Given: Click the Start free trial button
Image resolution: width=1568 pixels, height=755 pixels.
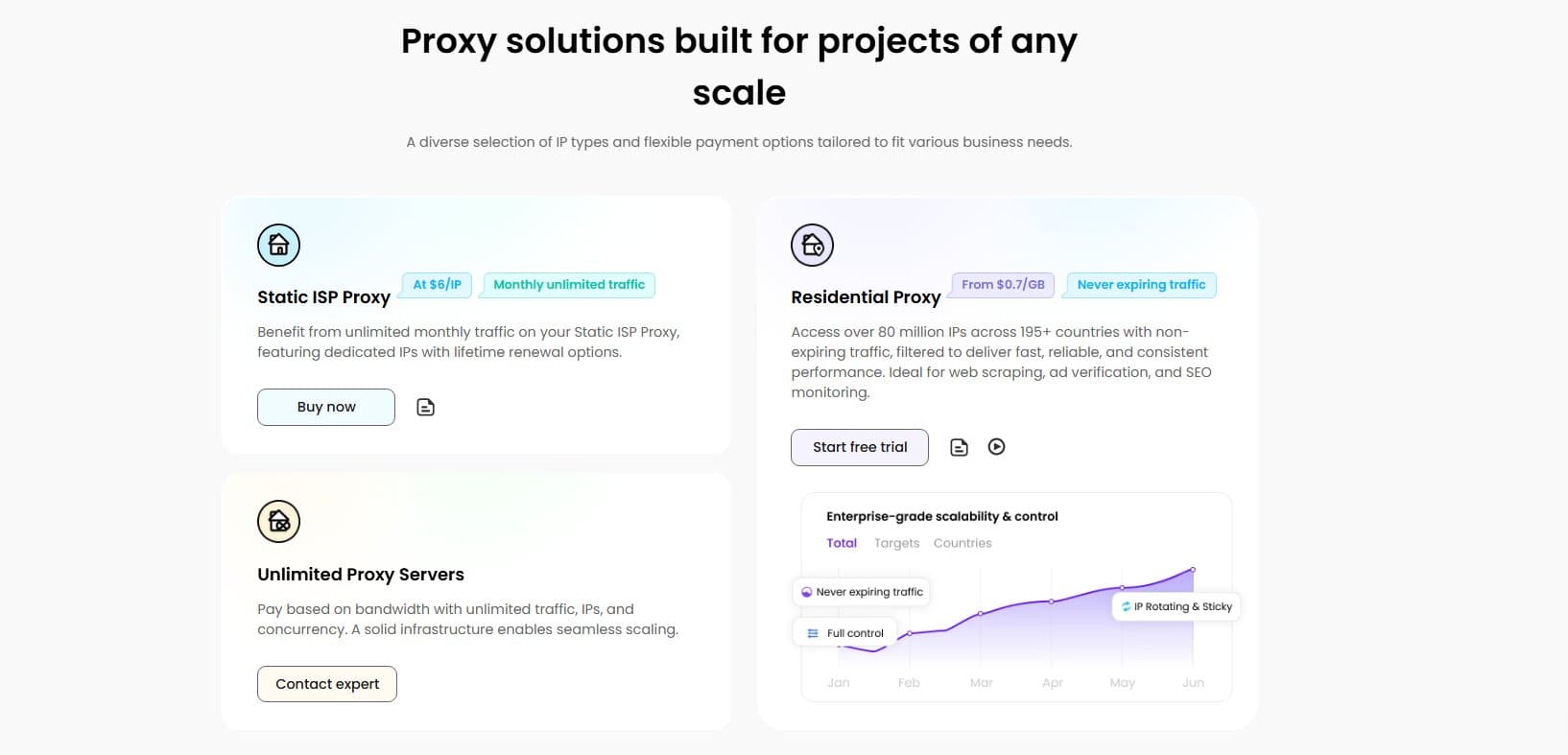Looking at the screenshot, I should point(860,447).
